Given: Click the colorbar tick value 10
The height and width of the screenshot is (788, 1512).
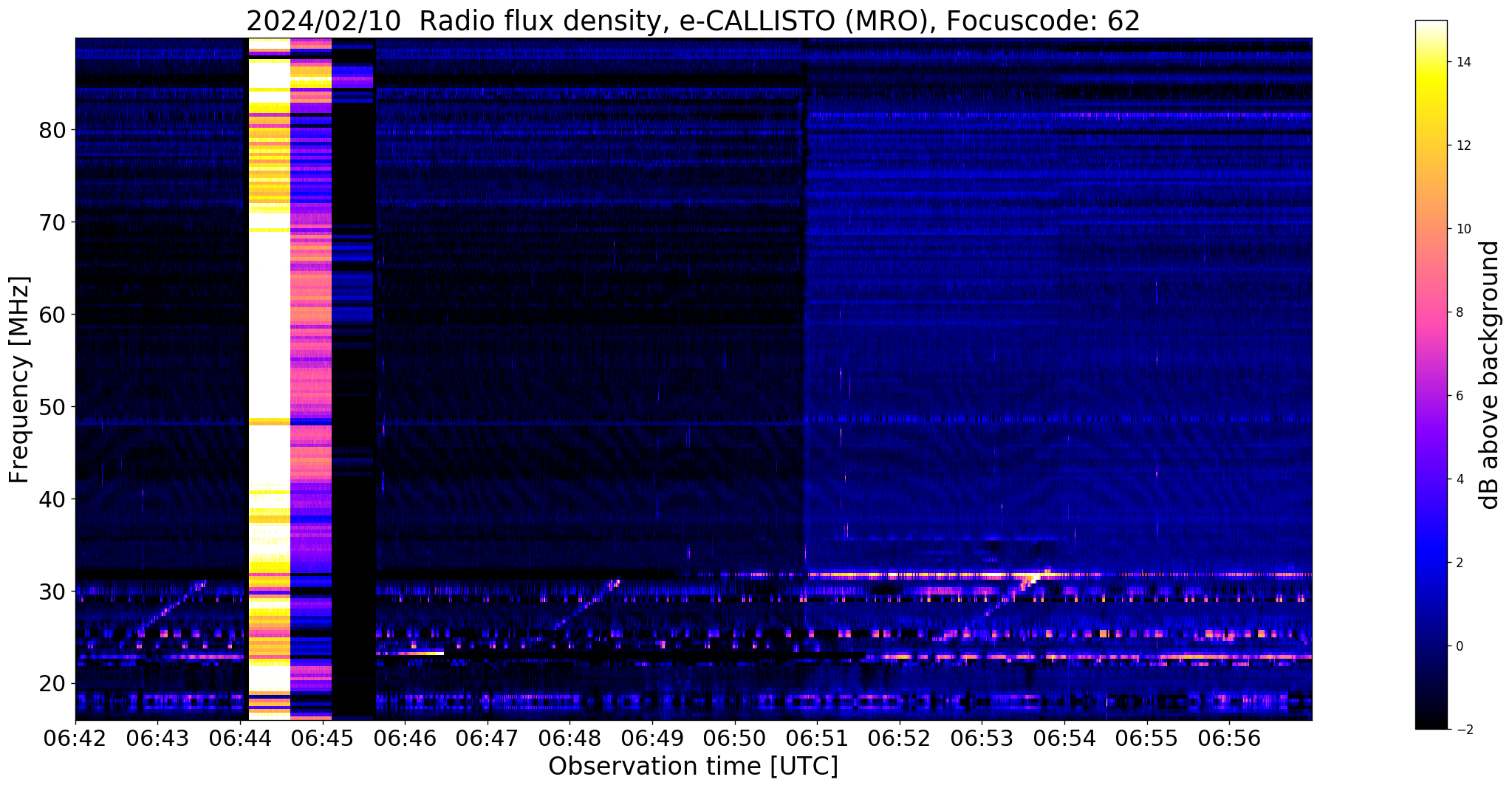Looking at the screenshot, I should 1462,229.
